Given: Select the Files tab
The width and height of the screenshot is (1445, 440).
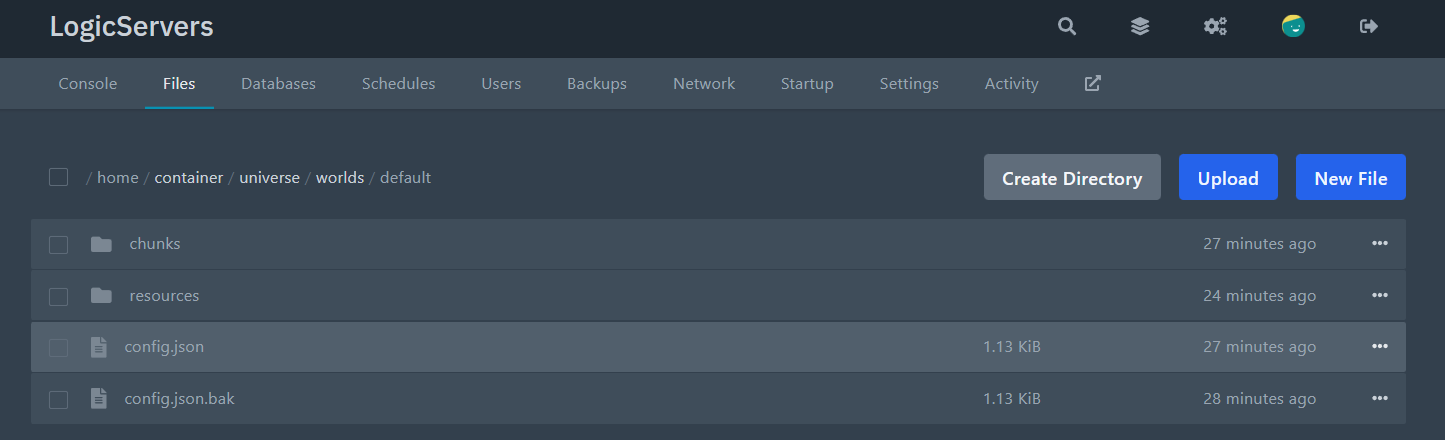Looking at the screenshot, I should click(x=179, y=84).
